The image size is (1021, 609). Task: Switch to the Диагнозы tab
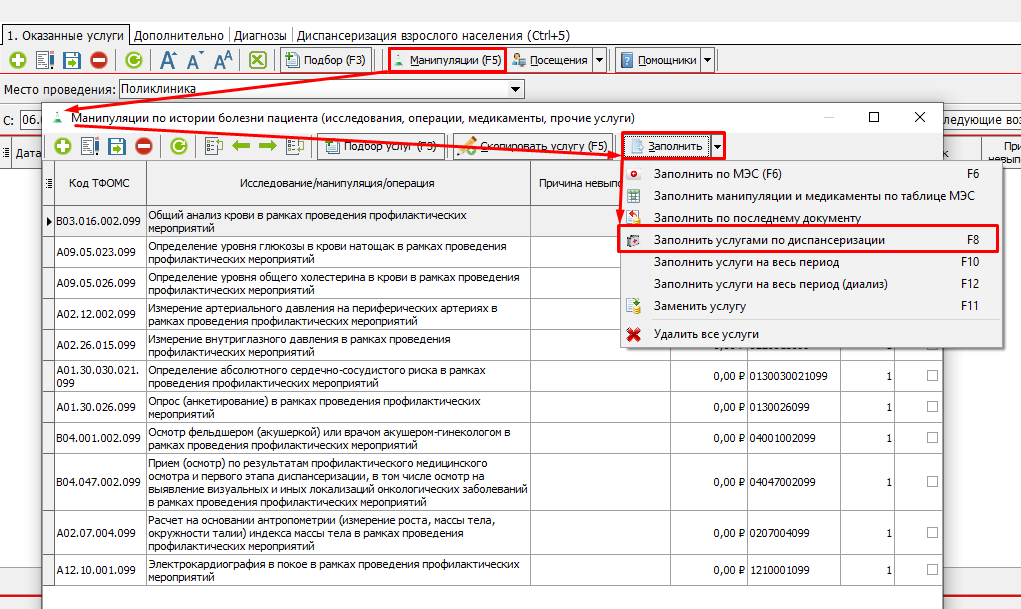click(261, 35)
